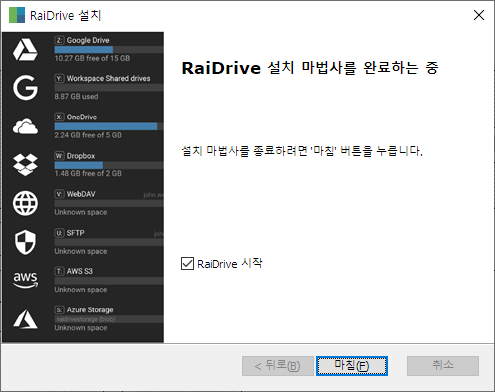The width and height of the screenshot is (495, 392).
Task: Click the RaiDrive logo in title bar
Action: click(x=17, y=15)
